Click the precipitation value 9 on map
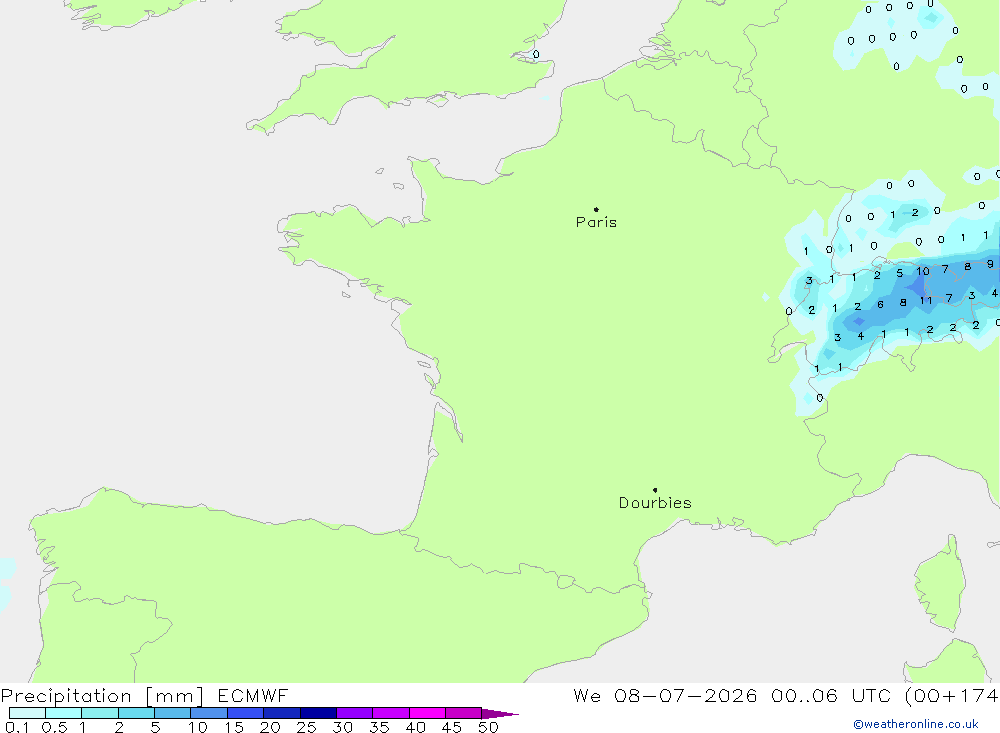Screen dimensions: 1000x733 990,263
